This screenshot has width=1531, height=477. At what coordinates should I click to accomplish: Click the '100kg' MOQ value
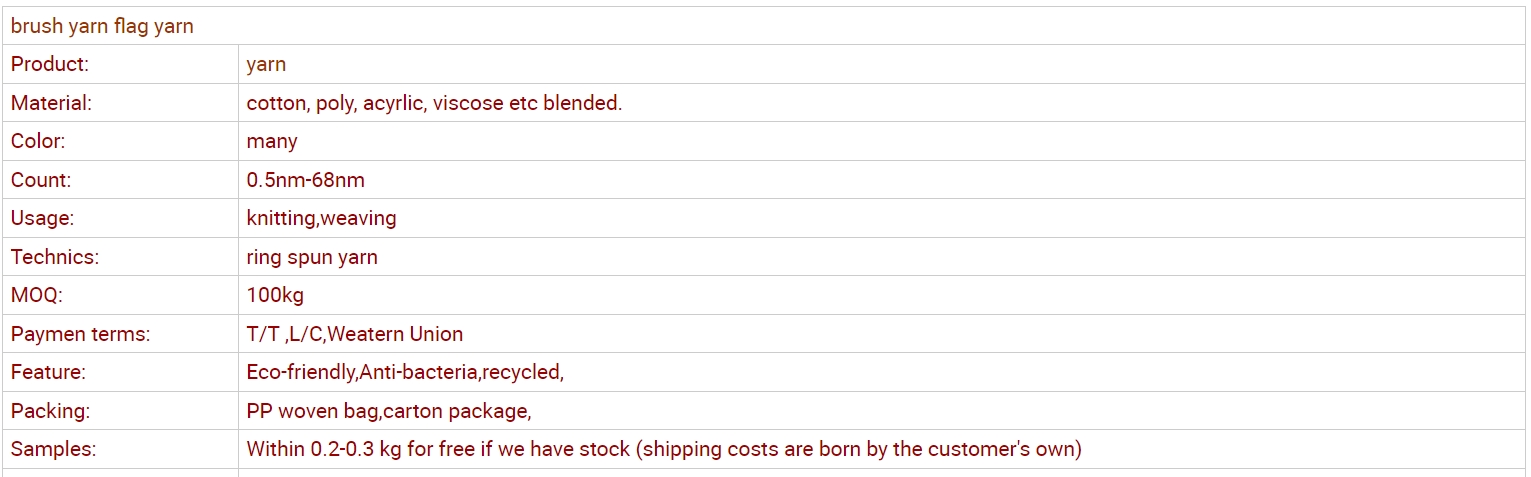click(x=275, y=295)
